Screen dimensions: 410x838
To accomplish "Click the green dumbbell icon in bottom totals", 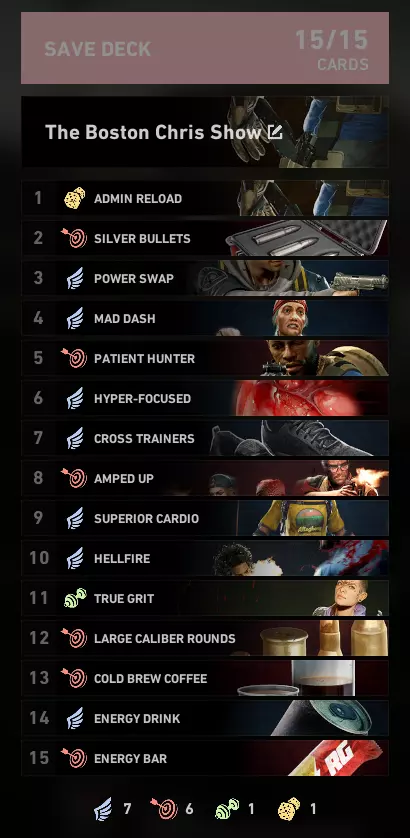I will coord(227,809).
